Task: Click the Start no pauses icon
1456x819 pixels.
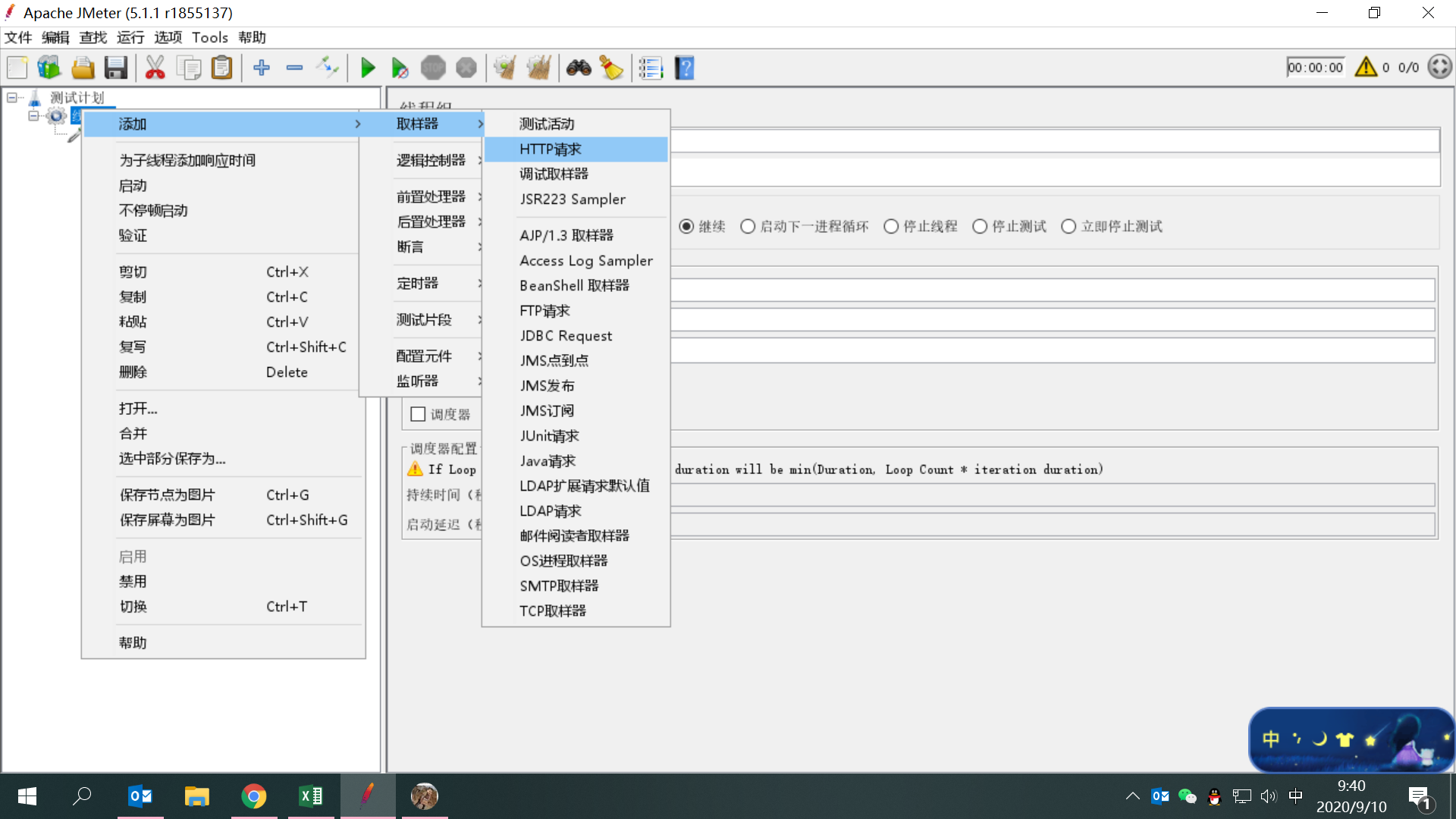Action: click(x=400, y=68)
